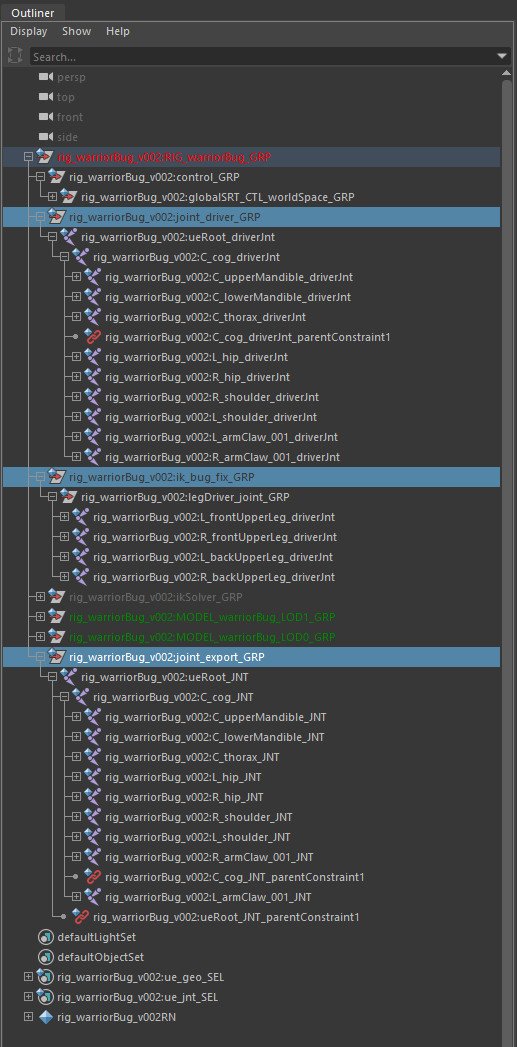Expand globalSRT_CTL_worldSpace_GRP
Screen dimensions: 517x1047
[52, 197]
